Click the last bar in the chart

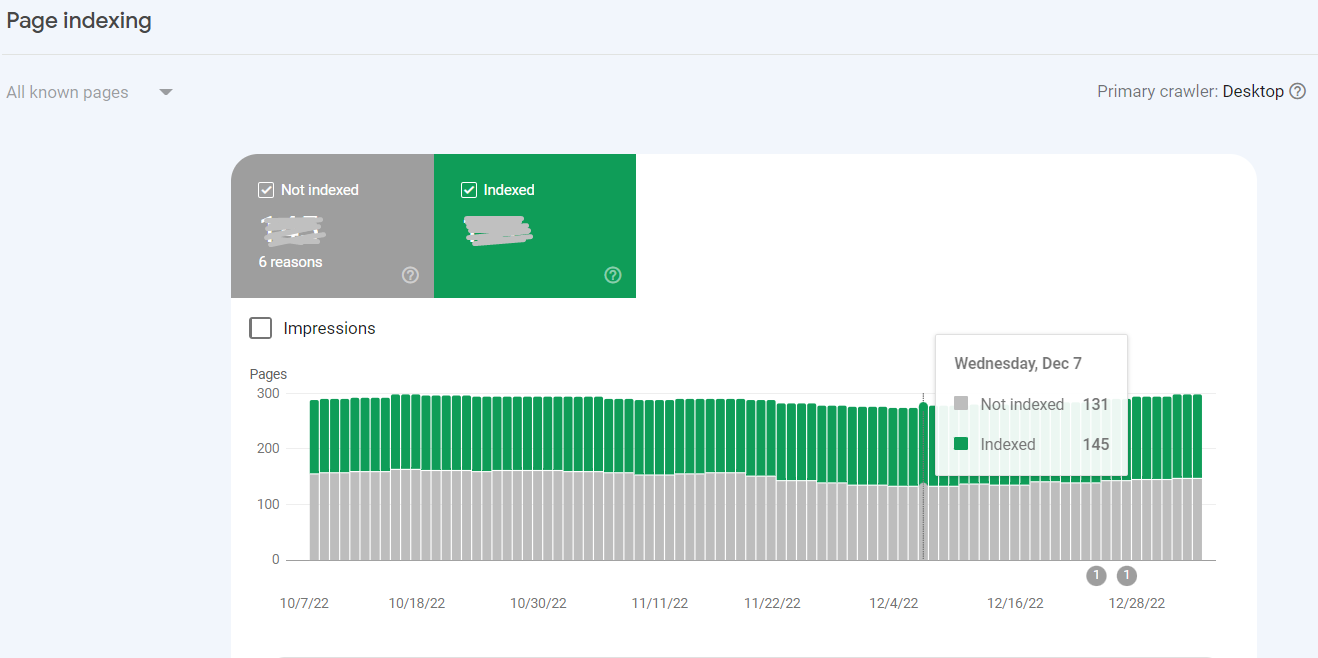click(x=1197, y=477)
